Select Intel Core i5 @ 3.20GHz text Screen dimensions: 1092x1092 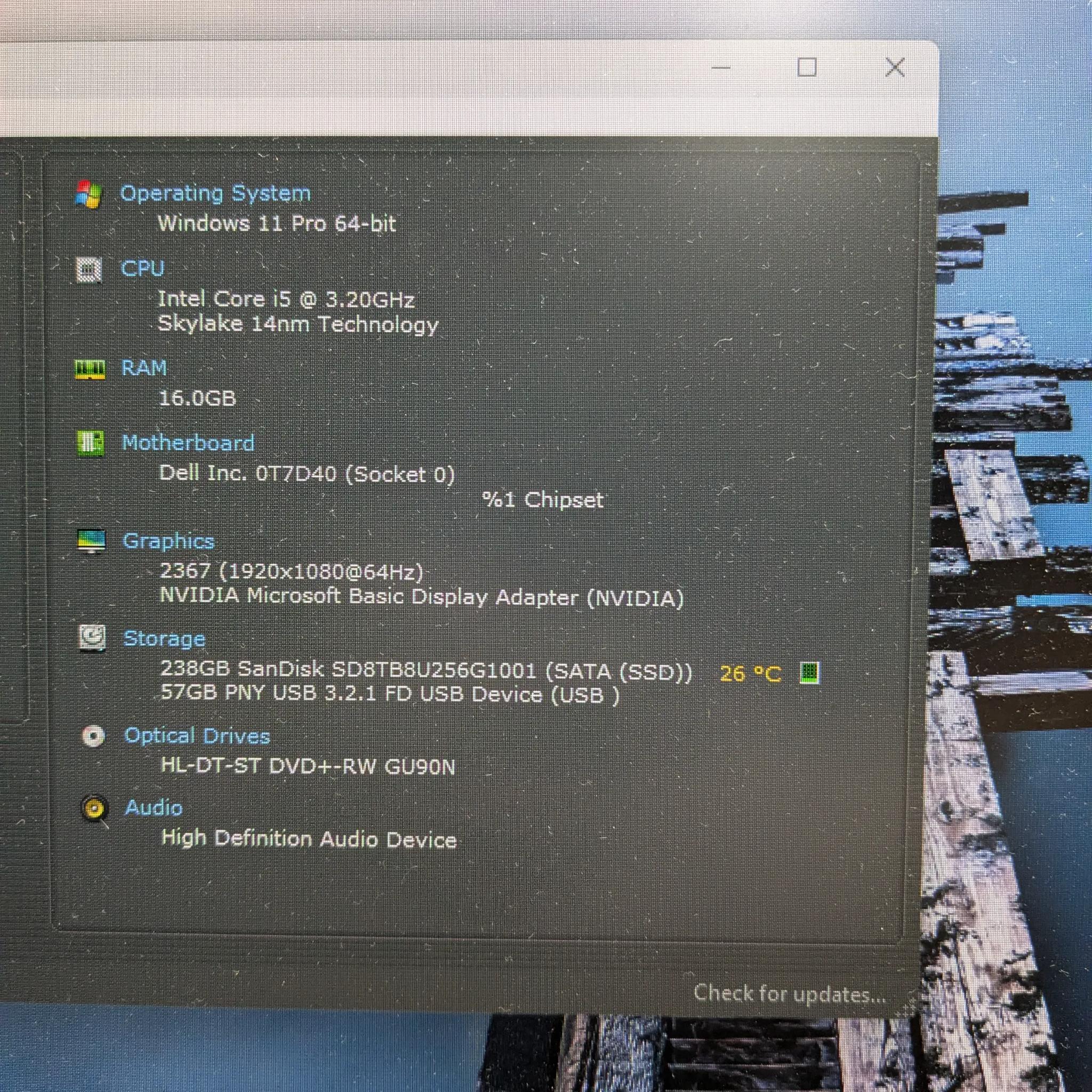tap(286, 299)
